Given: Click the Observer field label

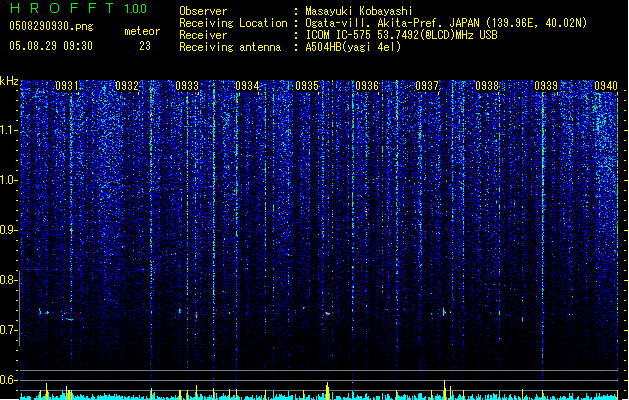Looking at the screenshot, I should pos(203,11).
